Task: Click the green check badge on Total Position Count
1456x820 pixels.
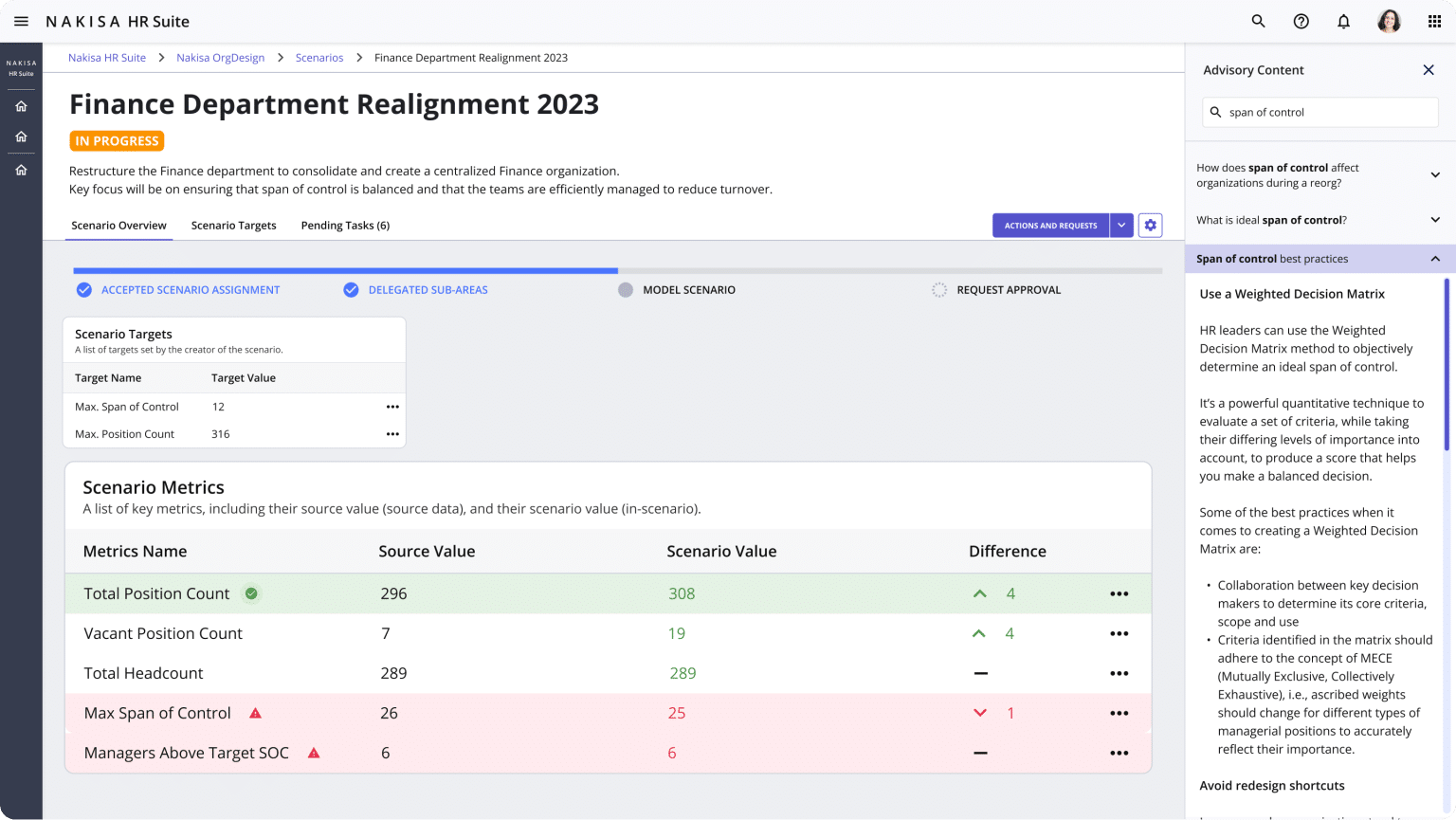Action: pos(250,593)
